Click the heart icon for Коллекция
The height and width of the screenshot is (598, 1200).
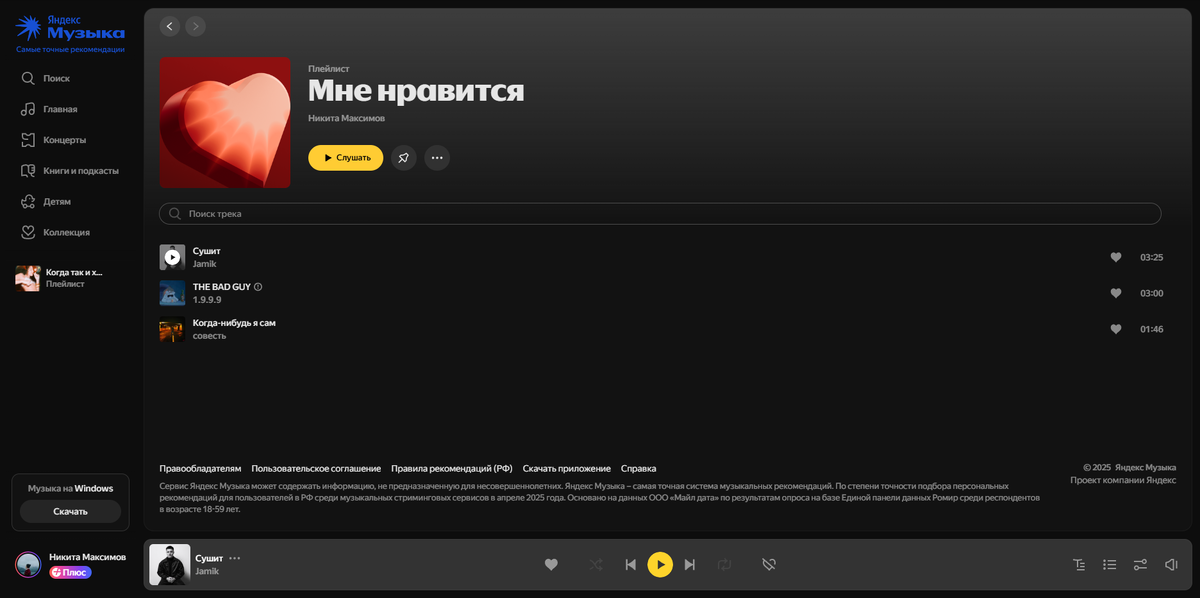[x=28, y=232]
